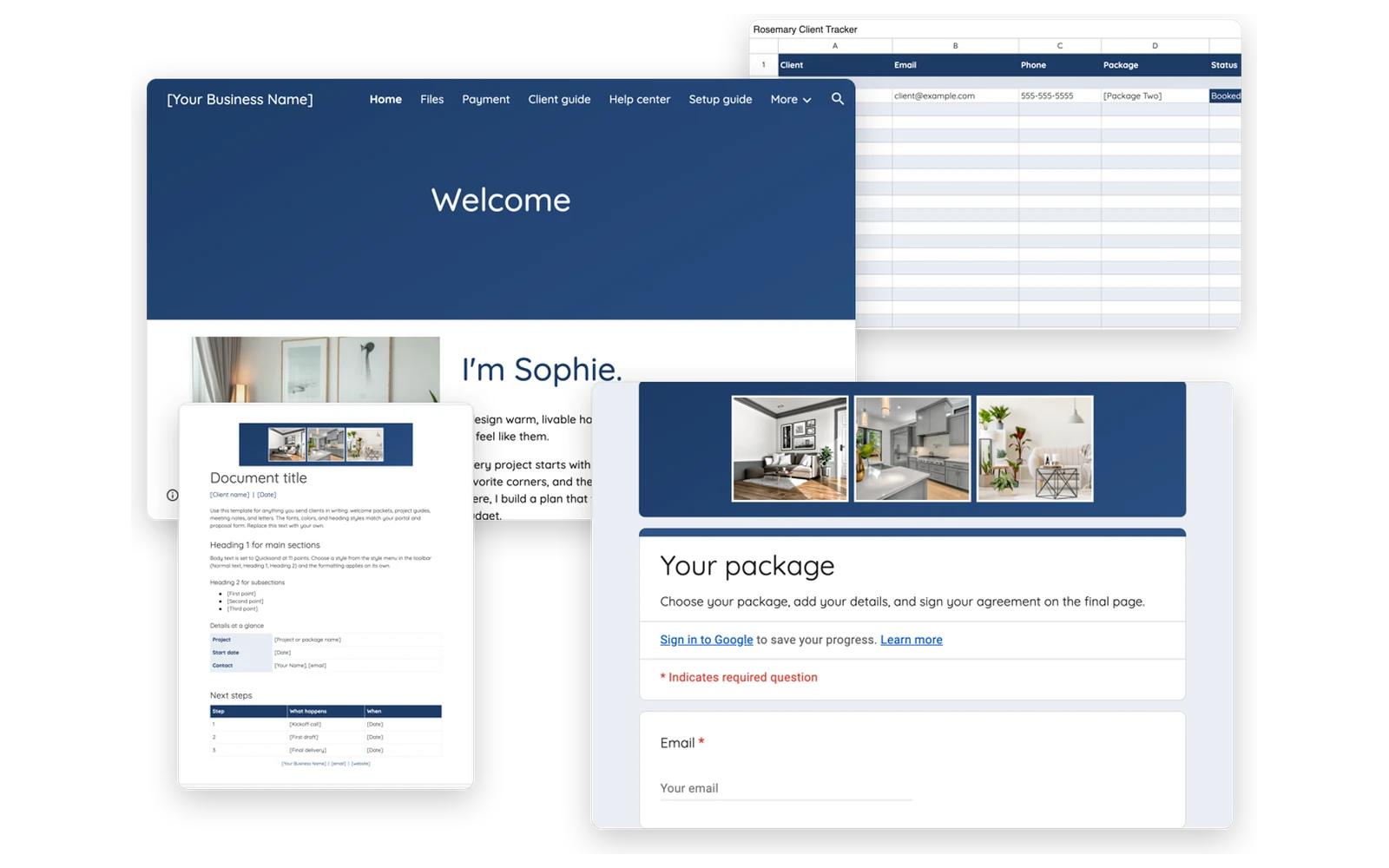Click the Status header cell in tracker
Image resolution: width=1389 pixels, height=868 pixels.
(x=1224, y=65)
